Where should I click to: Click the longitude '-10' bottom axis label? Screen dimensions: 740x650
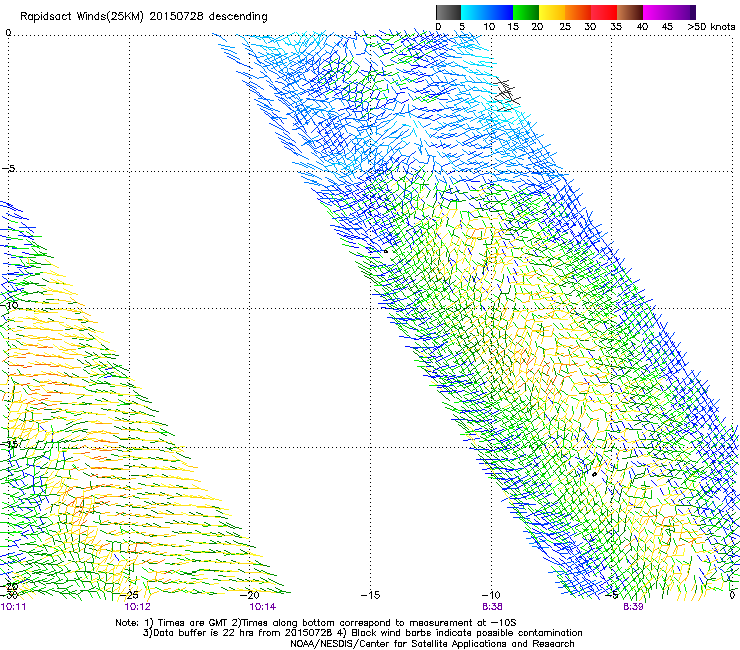coord(491,595)
